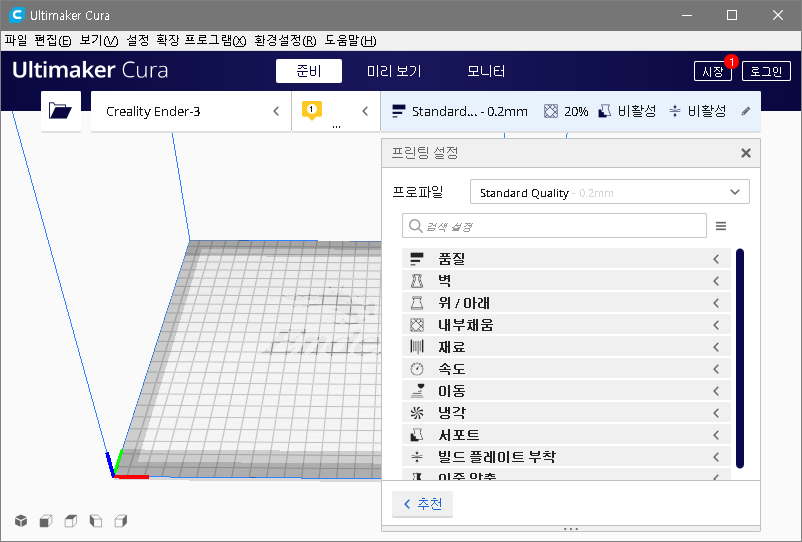Expand the 냉각 settings category
802x542 pixels.
[x=566, y=413]
